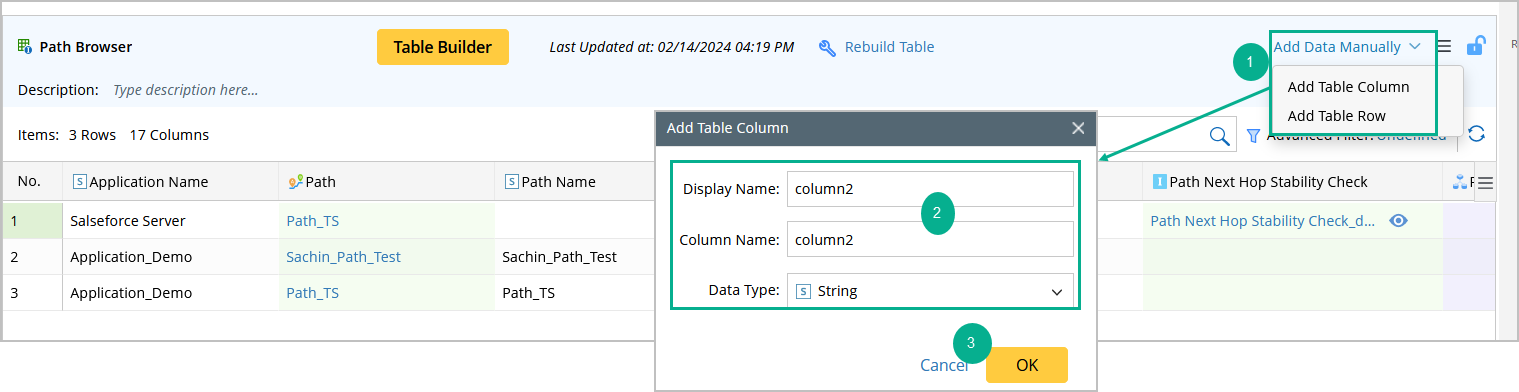
Task: Focus the Column Name input field
Action: (931, 239)
